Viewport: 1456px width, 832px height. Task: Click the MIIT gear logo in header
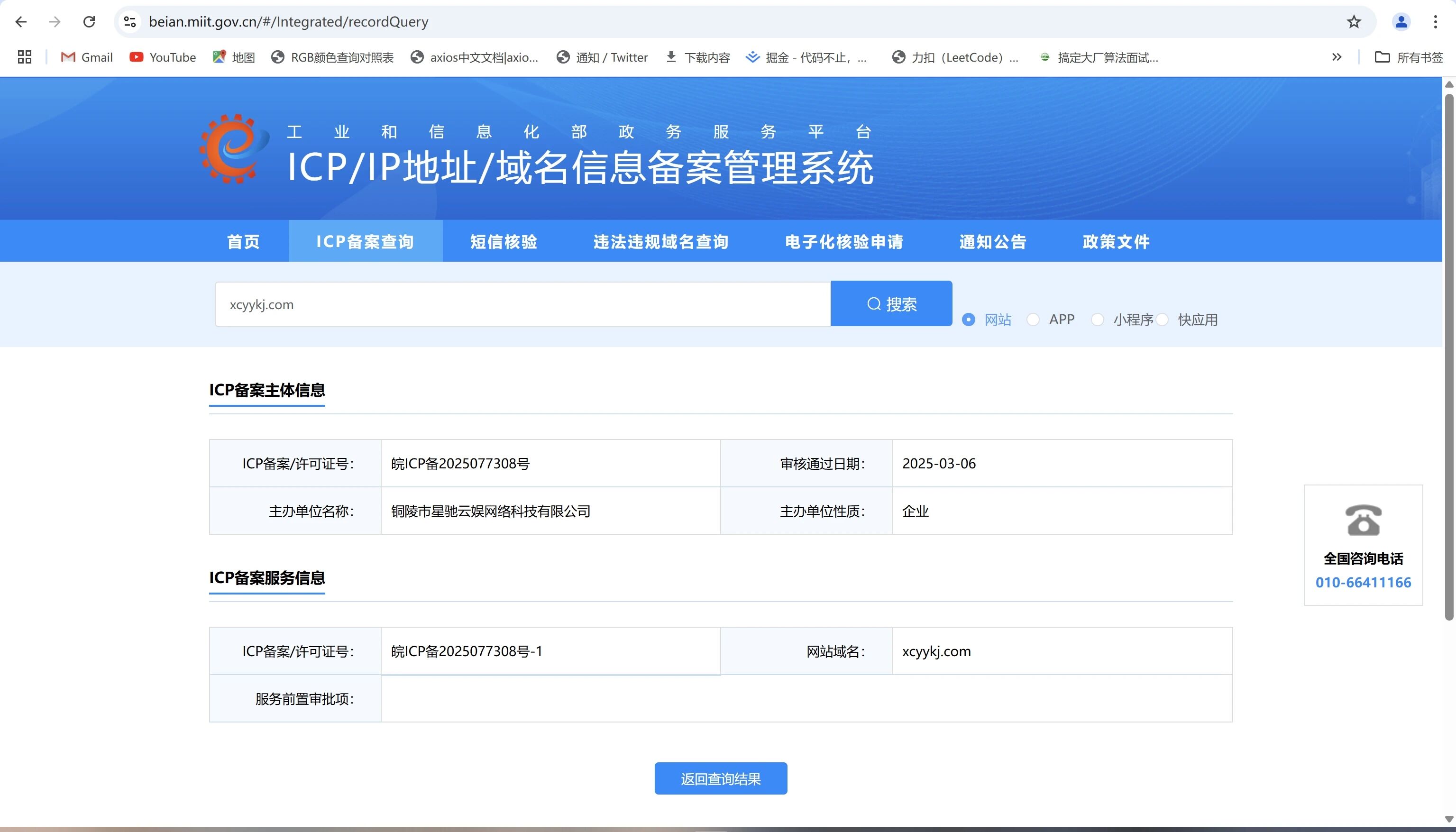pos(234,148)
